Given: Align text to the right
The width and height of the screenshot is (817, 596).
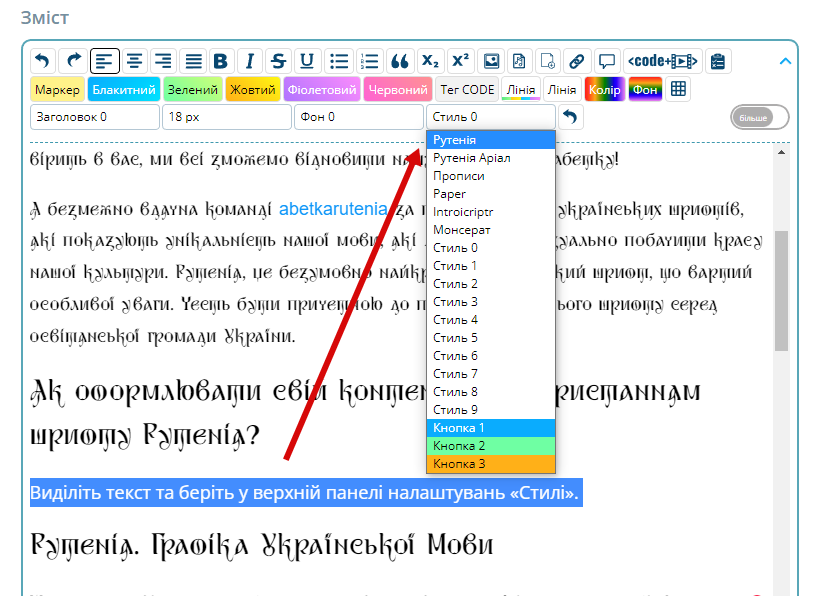Looking at the screenshot, I should click(164, 61).
